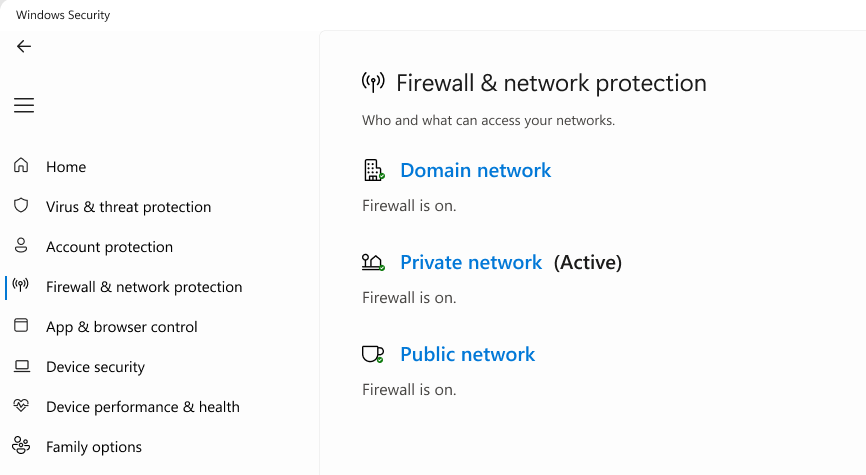Click the Virus & threat protection shield icon
The image size is (866, 475).
[21, 206]
